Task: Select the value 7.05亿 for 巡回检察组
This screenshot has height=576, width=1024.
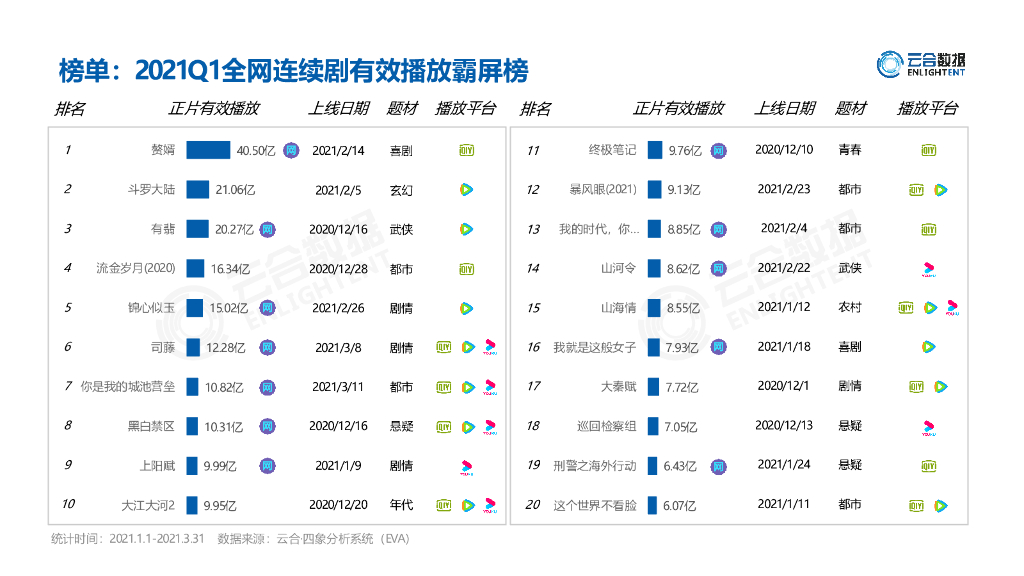Action: pos(680,427)
